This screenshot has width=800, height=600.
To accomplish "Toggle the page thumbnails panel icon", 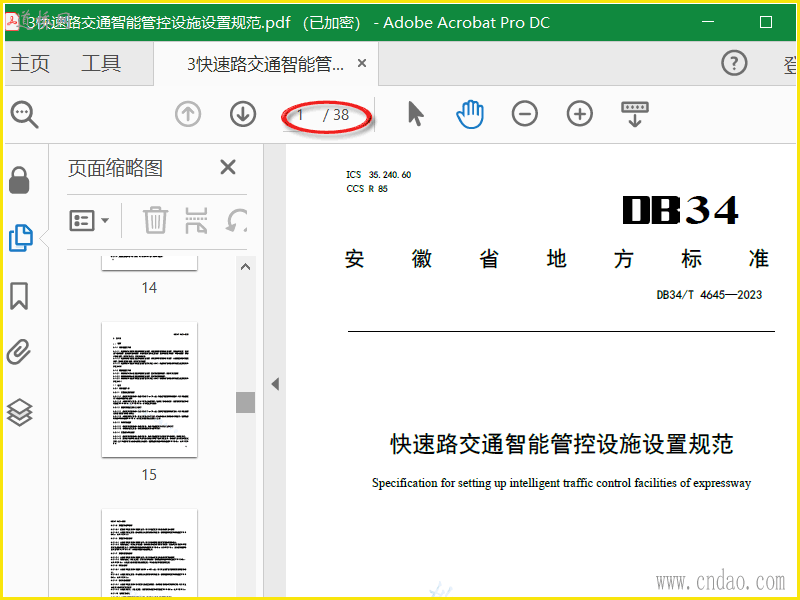I will tap(20, 238).
